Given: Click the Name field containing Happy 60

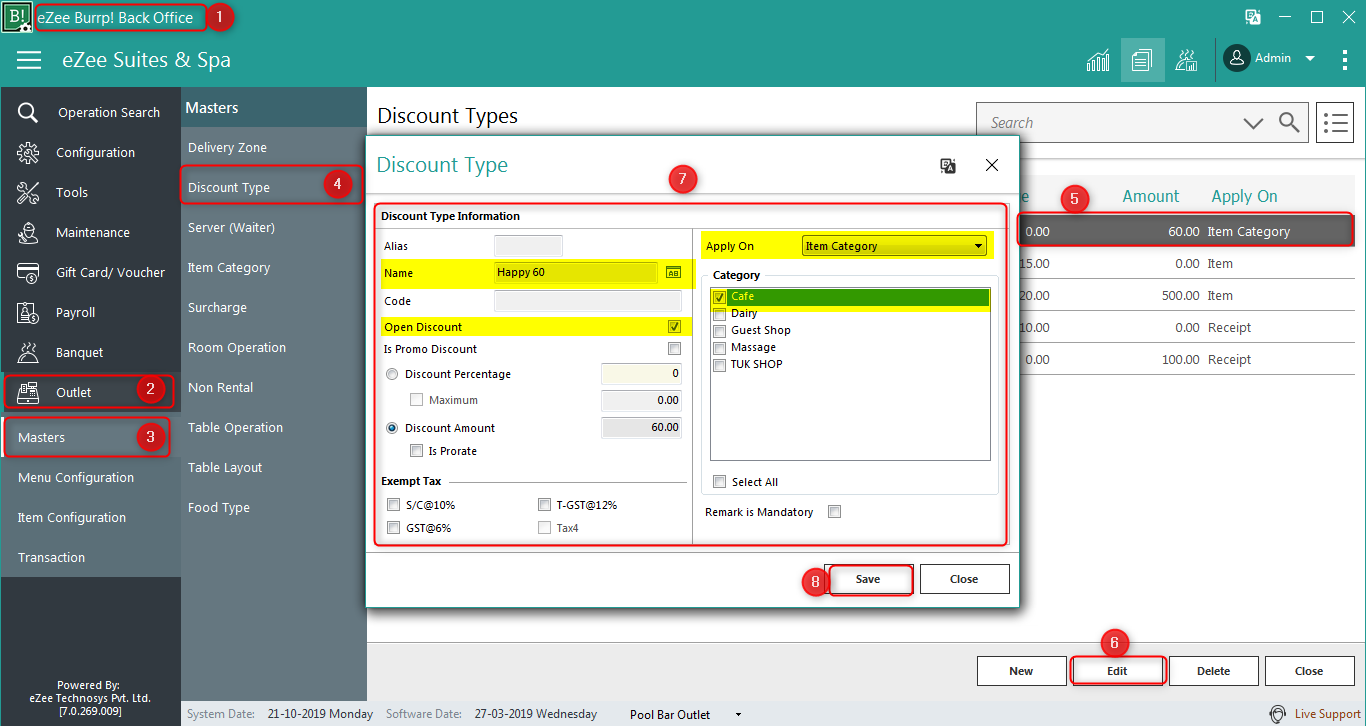Looking at the screenshot, I should tap(576, 272).
